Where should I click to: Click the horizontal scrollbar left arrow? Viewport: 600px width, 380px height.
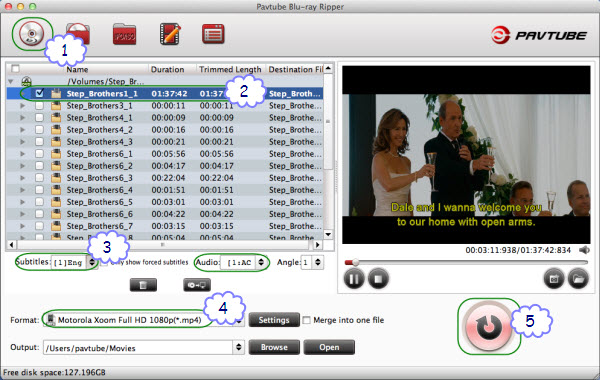point(11,245)
